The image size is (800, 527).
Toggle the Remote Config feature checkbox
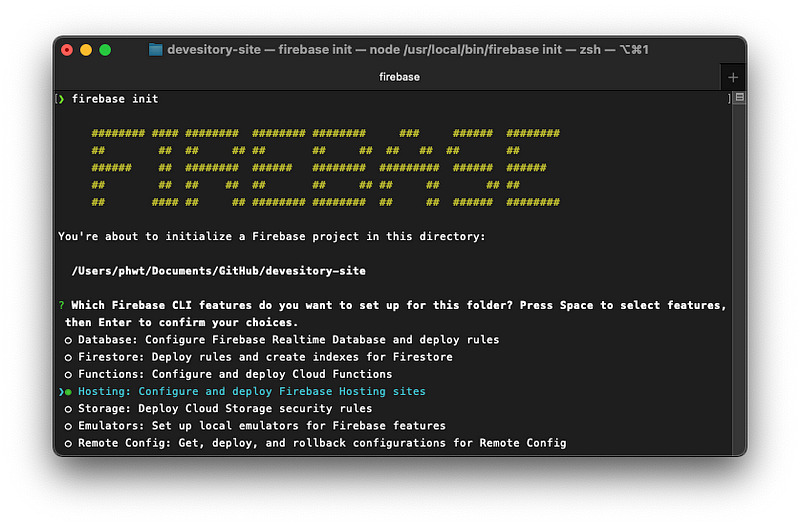pyautogui.click(x=68, y=444)
